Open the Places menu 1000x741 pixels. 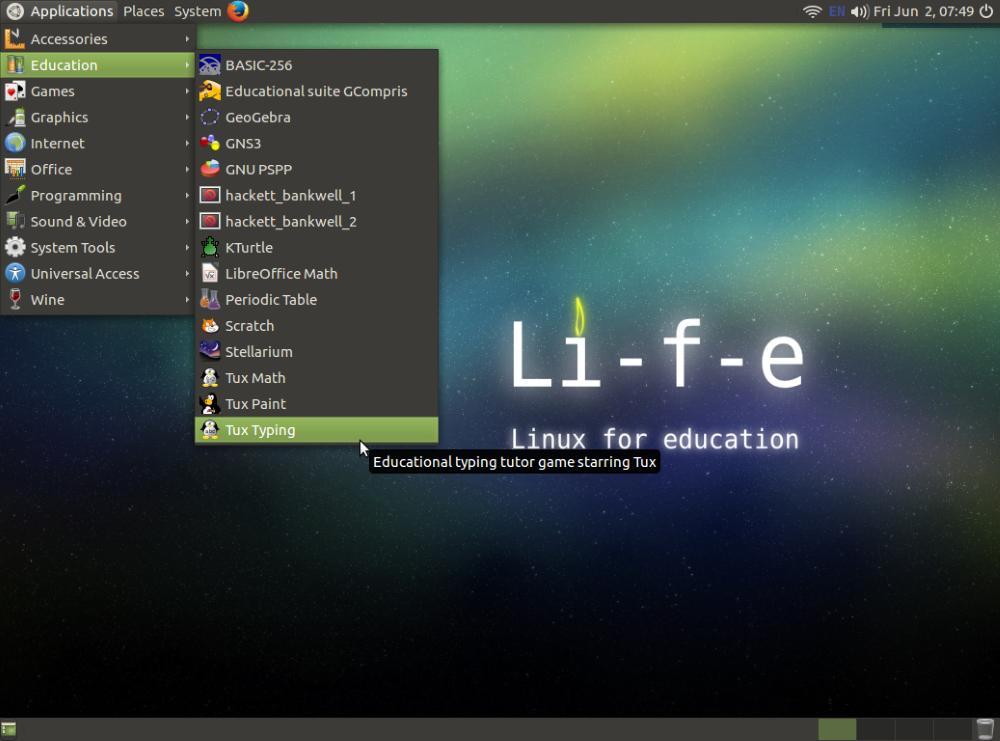pos(143,11)
